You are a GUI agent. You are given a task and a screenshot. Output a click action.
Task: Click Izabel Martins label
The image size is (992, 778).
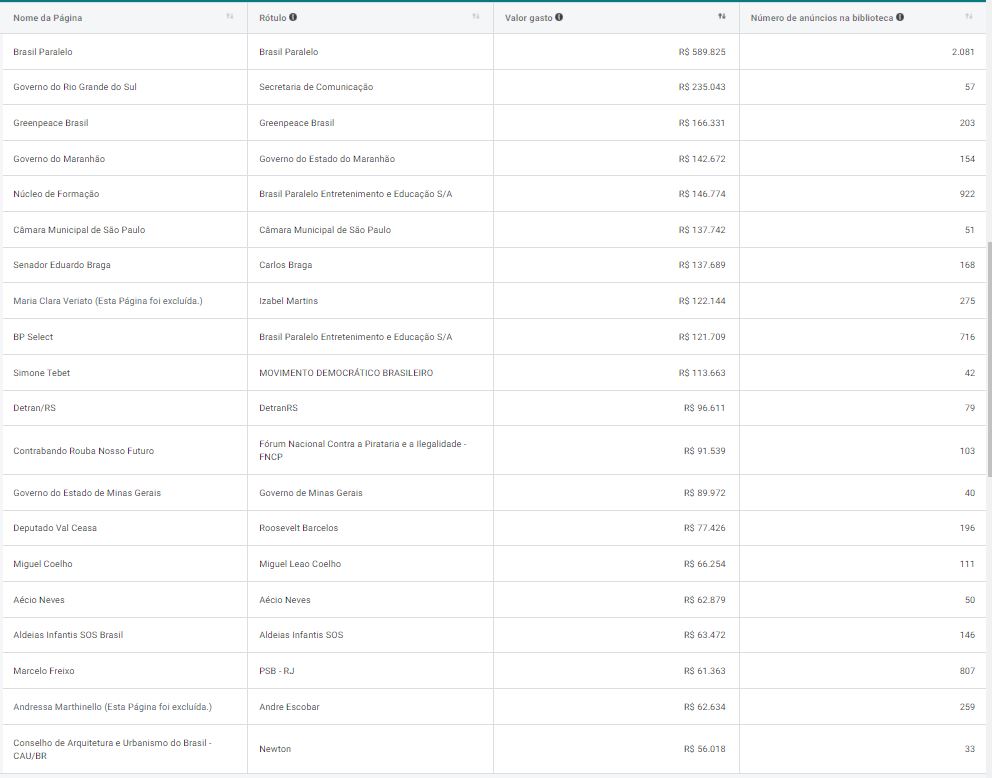point(288,300)
